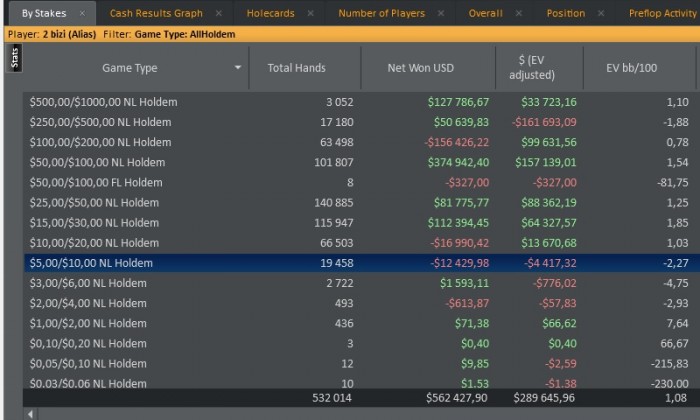The width and height of the screenshot is (700, 420).
Task: Open the vertical Stats side panel
Action: pyautogui.click(x=14, y=59)
